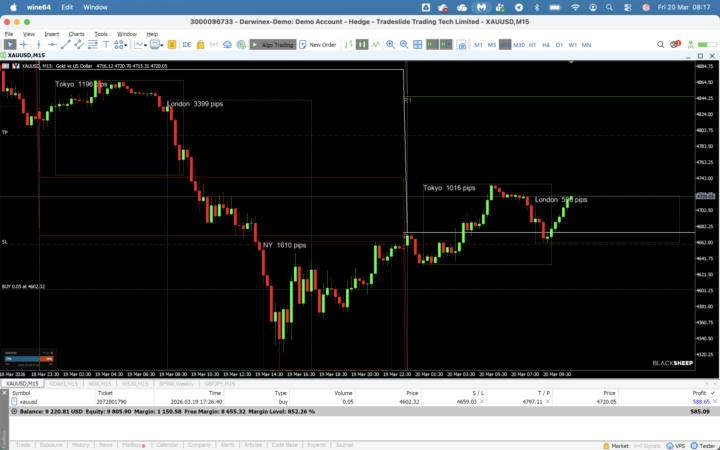
Task: Switch timeframe to MN
Action: click(586, 45)
